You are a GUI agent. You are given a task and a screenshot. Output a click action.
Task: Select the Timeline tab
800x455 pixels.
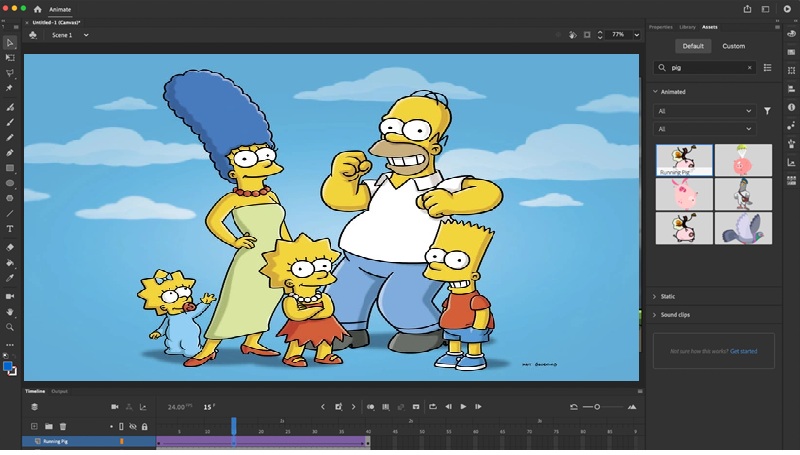tap(35, 391)
